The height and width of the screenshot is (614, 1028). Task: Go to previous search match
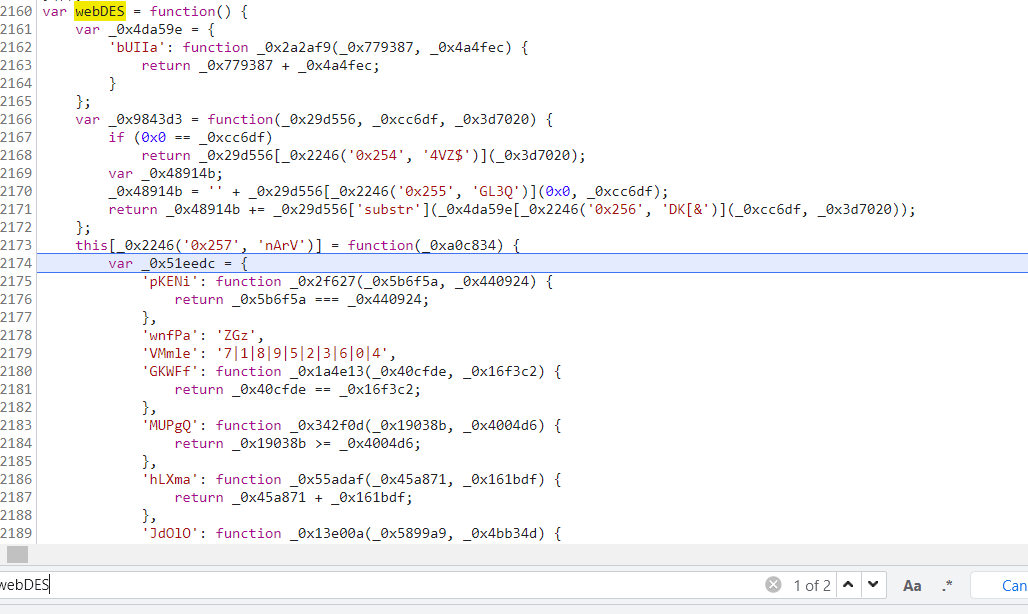848,585
